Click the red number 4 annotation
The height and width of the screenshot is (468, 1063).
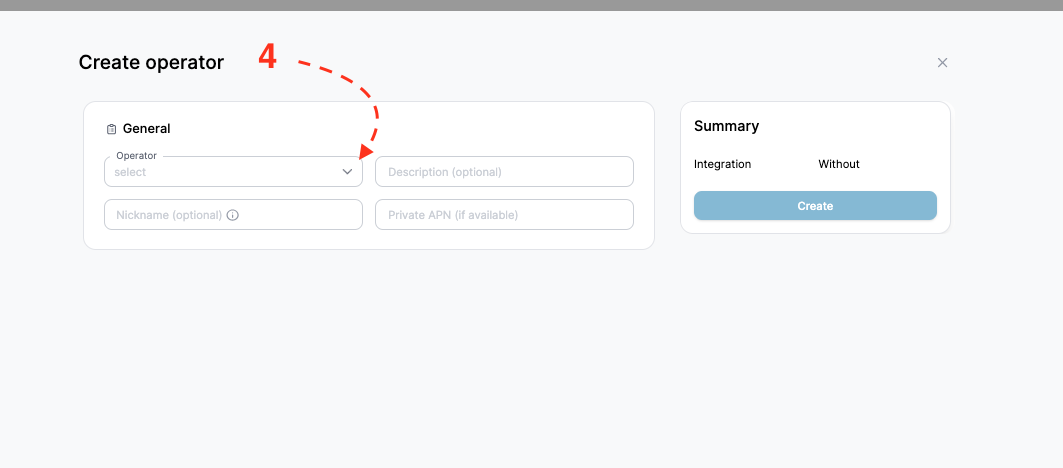268,57
